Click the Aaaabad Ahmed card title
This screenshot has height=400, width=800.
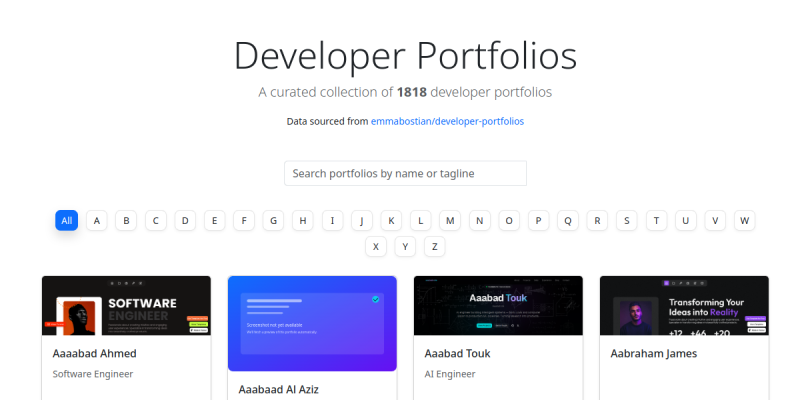(x=94, y=354)
